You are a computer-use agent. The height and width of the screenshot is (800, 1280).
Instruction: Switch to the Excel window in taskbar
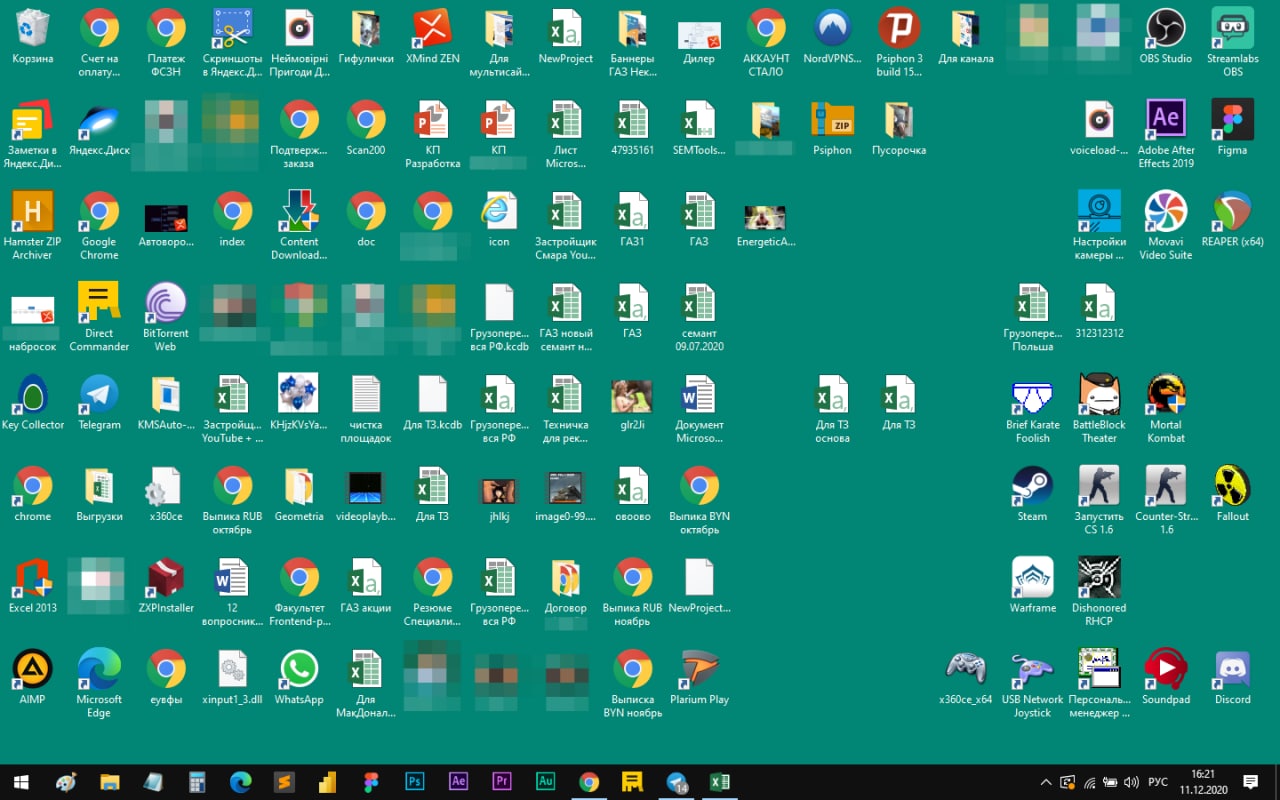(x=719, y=782)
